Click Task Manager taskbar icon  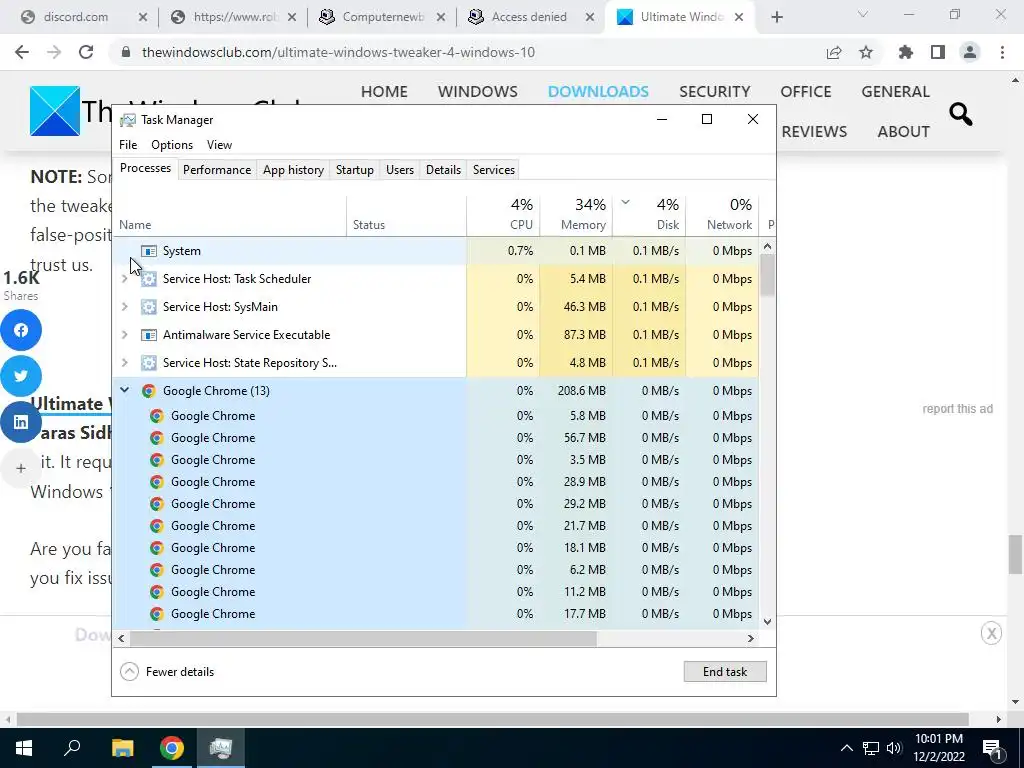tap(221, 748)
